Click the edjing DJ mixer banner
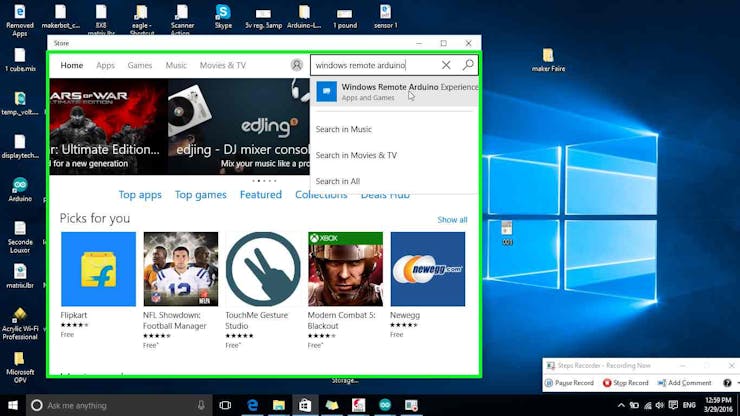This screenshot has height=416, width=740. tap(239, 127)
